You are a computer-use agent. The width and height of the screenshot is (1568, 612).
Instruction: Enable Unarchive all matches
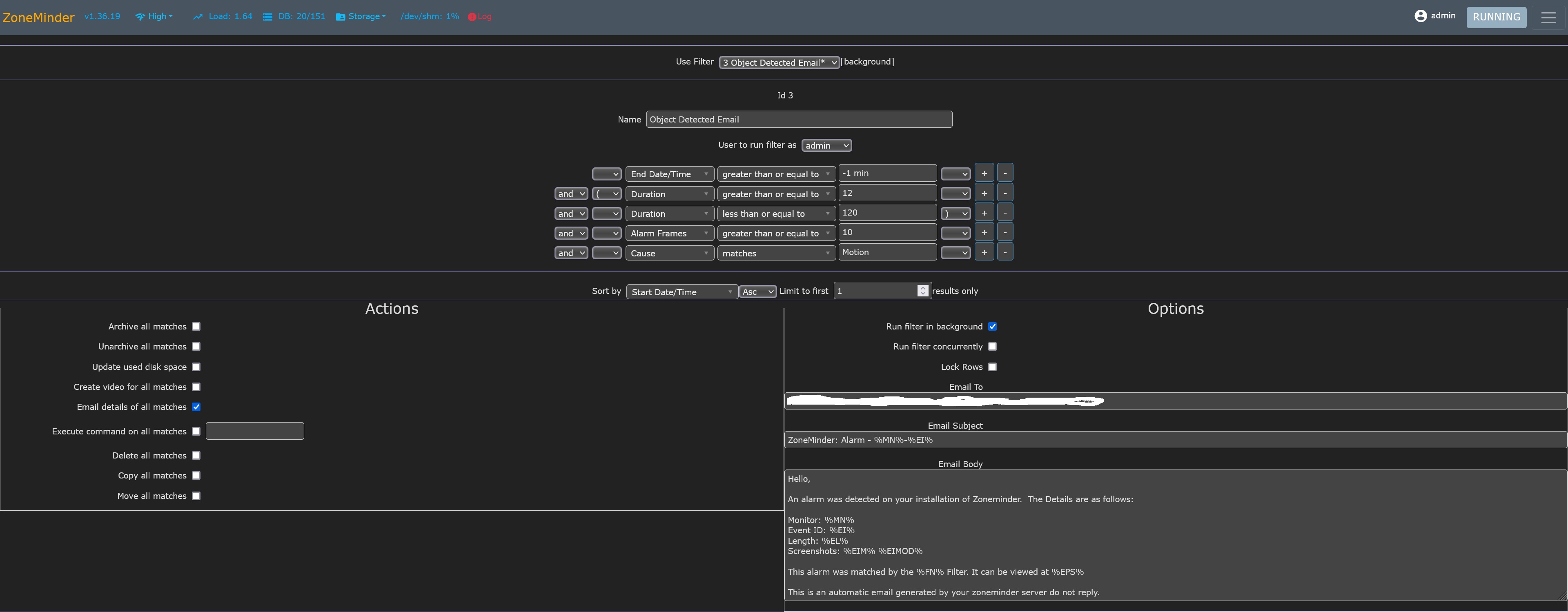pyautogui.click(x=196, y=347)
